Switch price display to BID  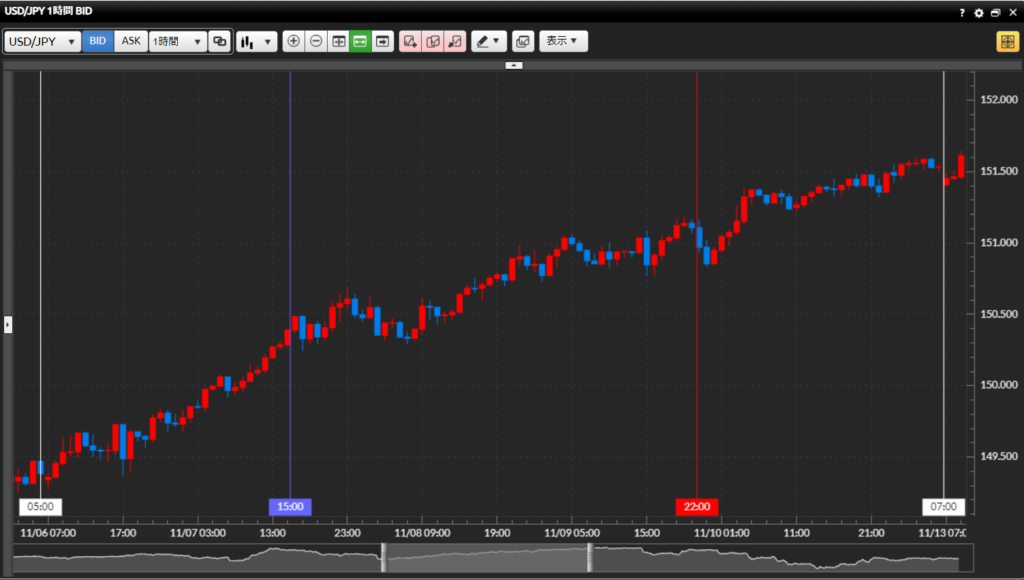(x=97, y=42)
